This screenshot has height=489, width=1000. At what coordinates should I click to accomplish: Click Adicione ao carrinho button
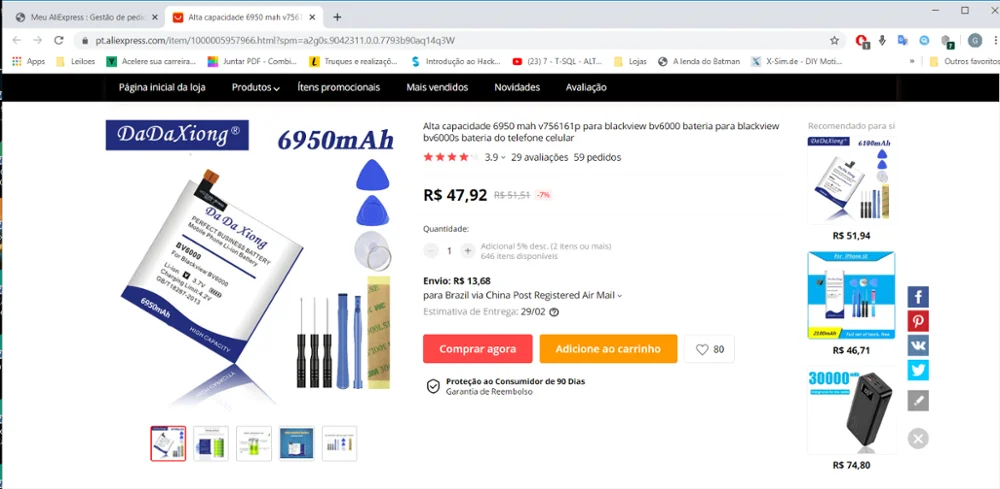(608, 349)
